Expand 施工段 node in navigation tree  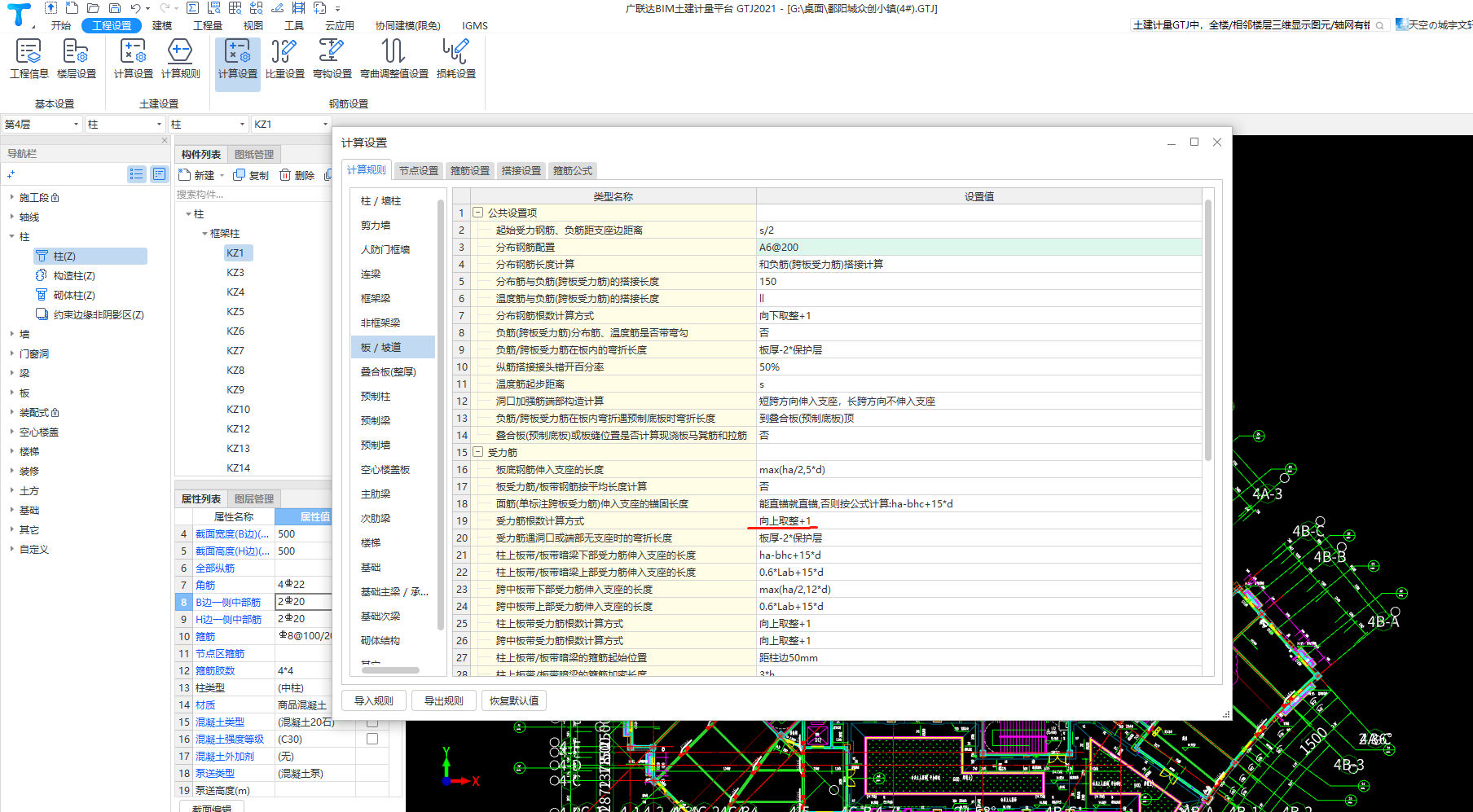pos(11,197)
